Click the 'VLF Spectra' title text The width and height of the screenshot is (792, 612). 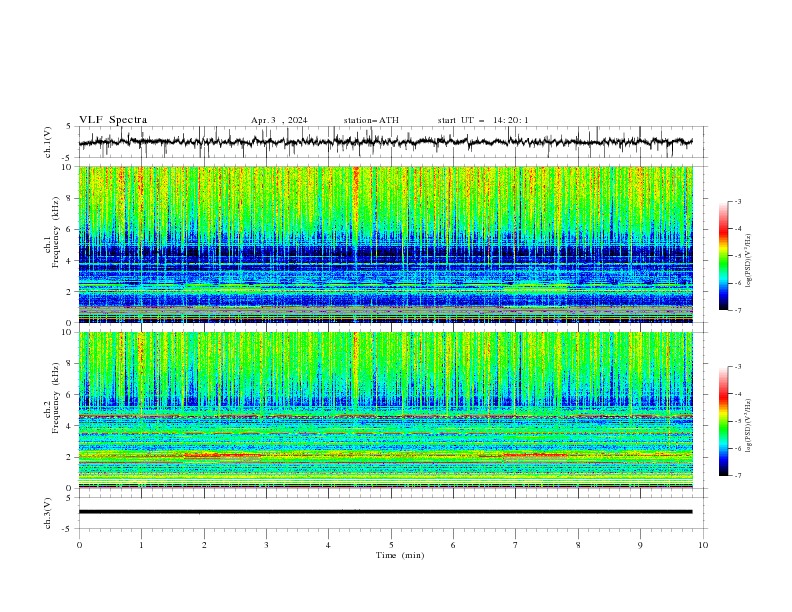coord(113,120)
